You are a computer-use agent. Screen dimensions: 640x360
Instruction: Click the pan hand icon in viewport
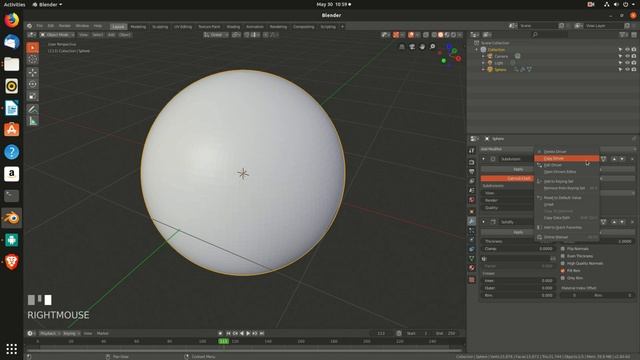click(x=422, y=47)
